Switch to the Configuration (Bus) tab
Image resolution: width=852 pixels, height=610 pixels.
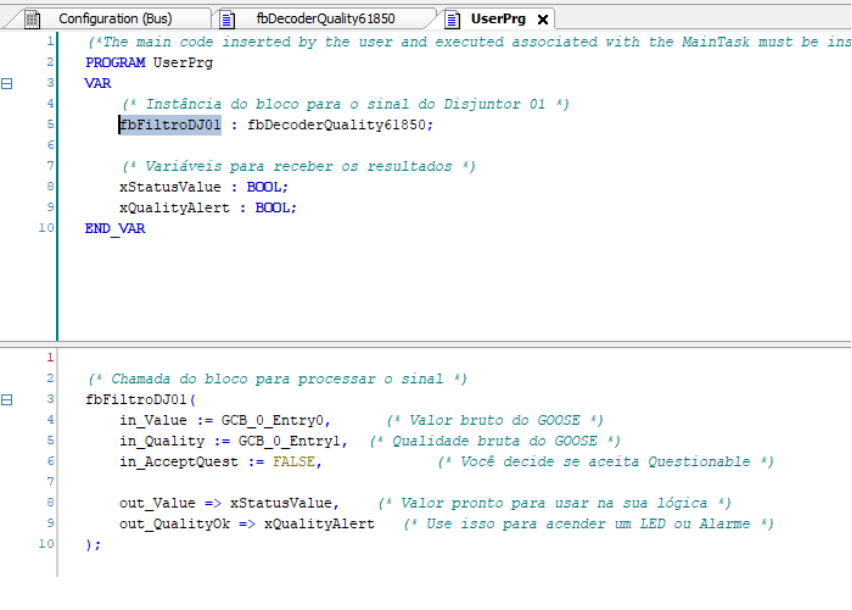[114, 19]
